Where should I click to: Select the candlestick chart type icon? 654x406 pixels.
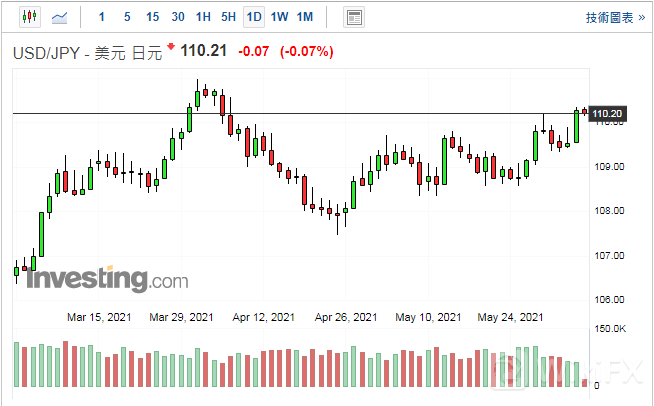coord(27,17)
